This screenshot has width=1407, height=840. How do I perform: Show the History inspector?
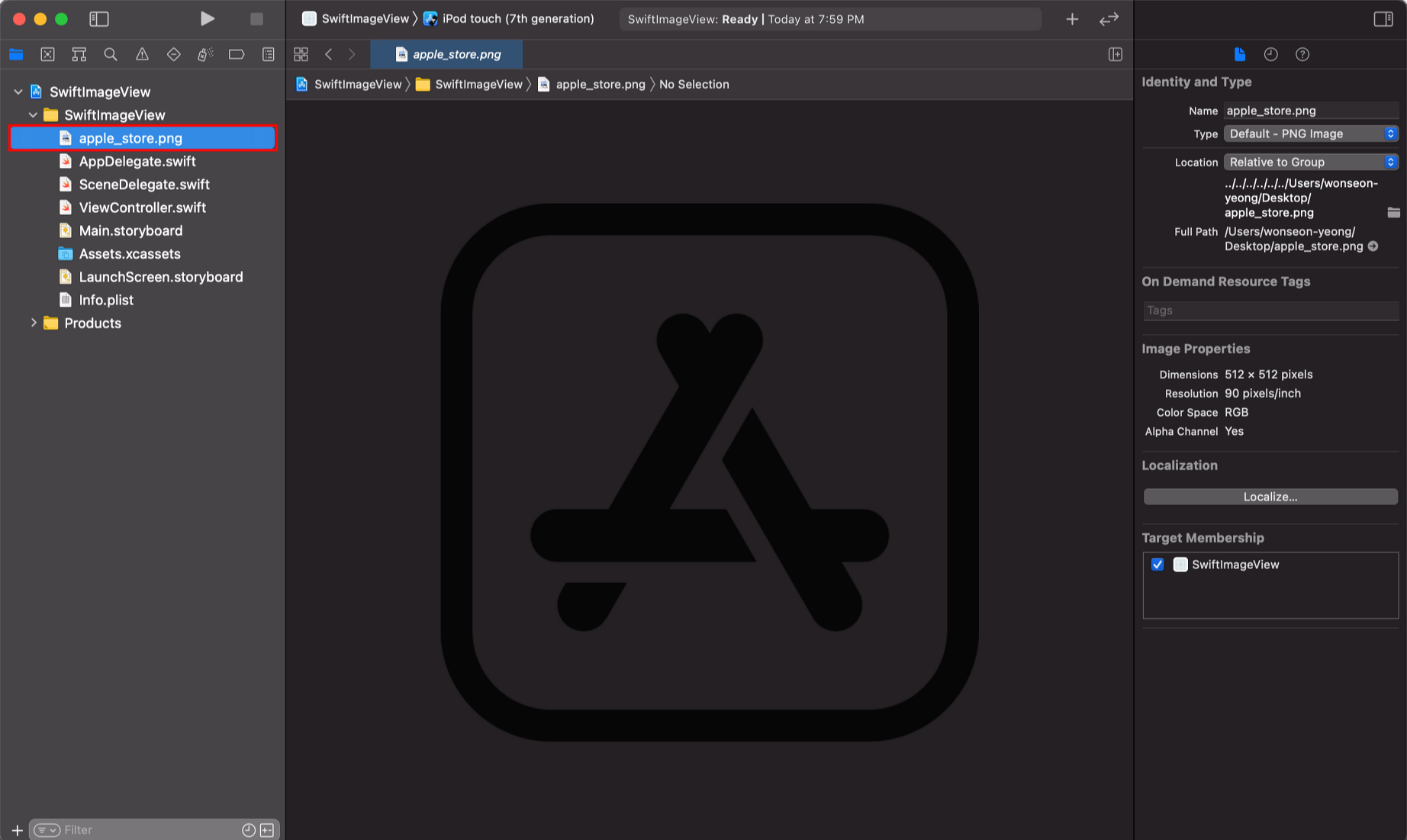[x=1270, y=54]
